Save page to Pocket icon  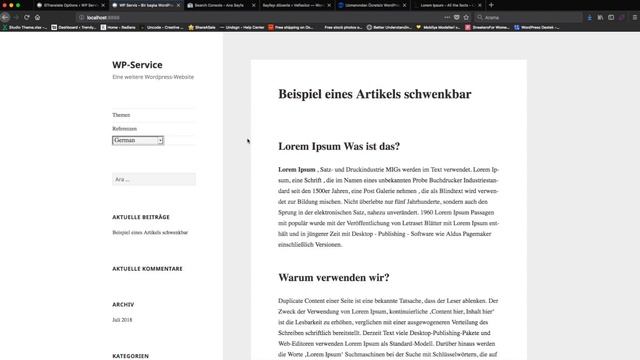pos(457,18)
